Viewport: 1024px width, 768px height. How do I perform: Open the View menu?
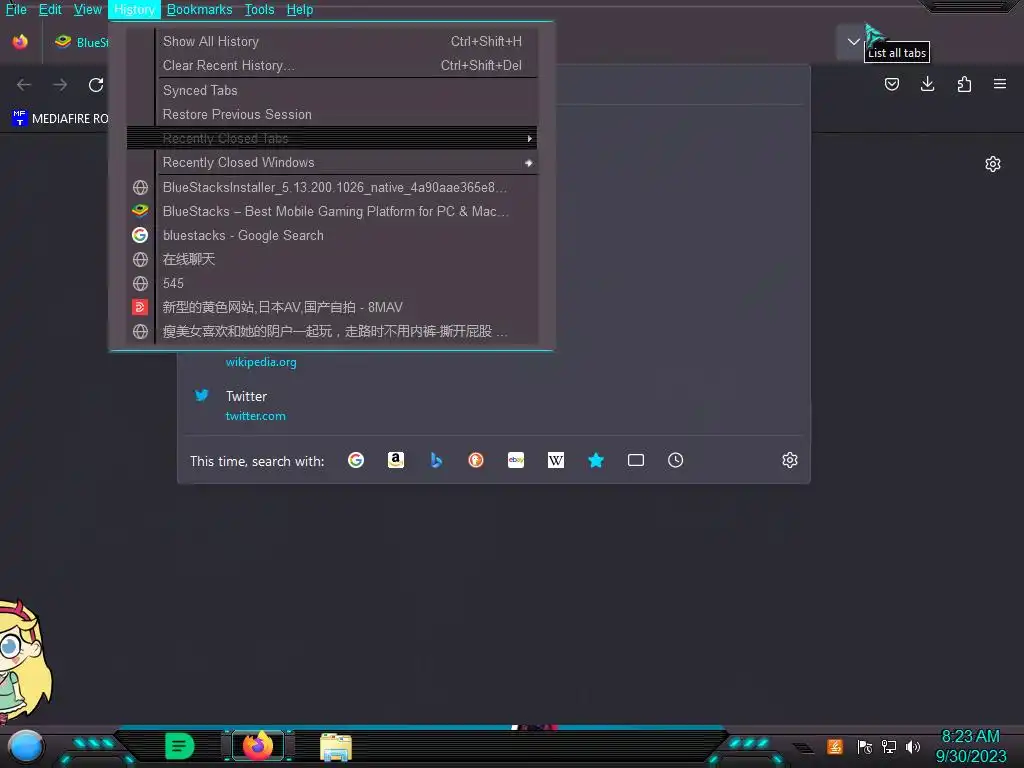coord(88,9)
